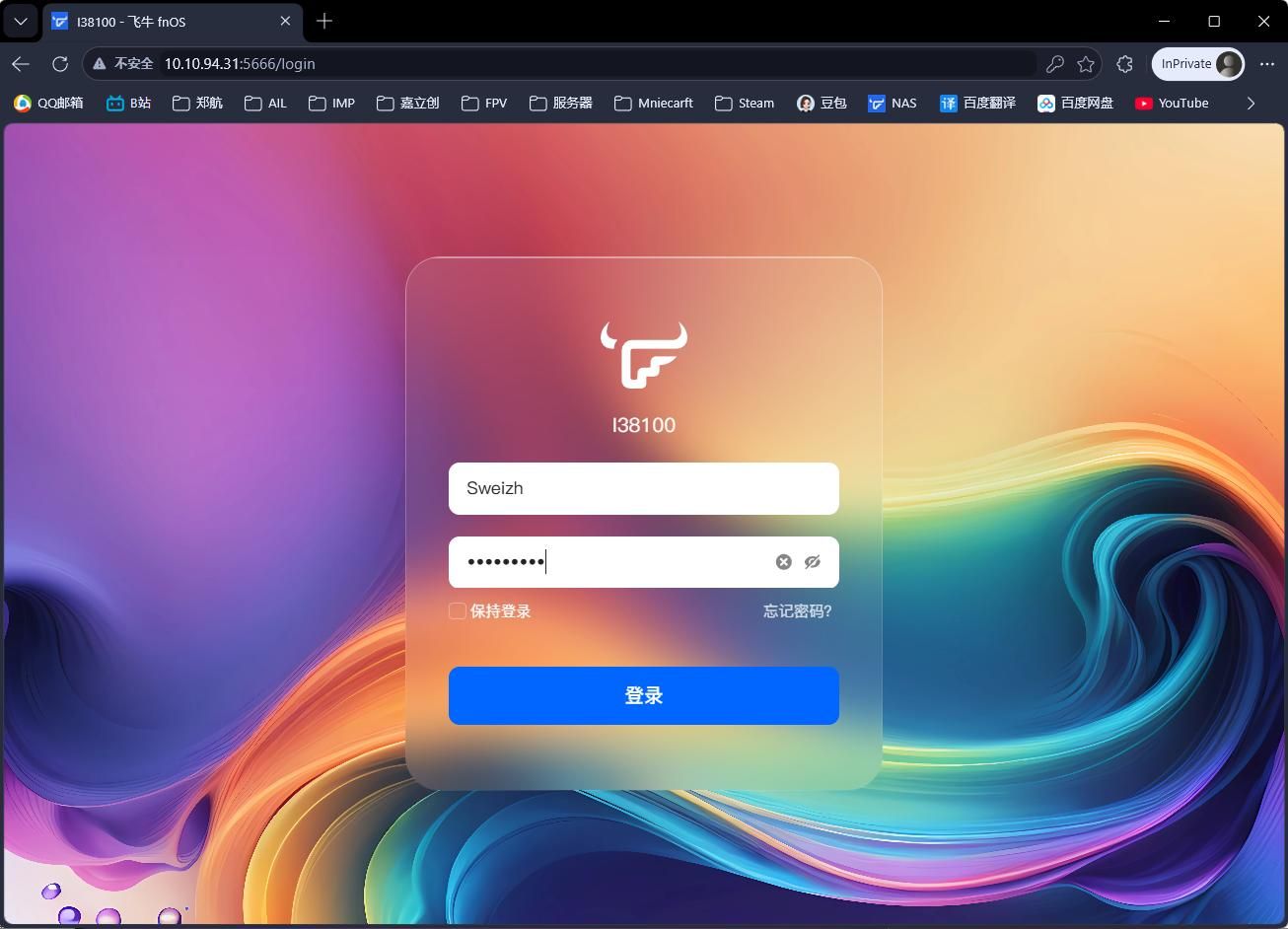Expand the 服务器 bookmark folder
This screenshot has width=1288, height=929.
[561, 103]
